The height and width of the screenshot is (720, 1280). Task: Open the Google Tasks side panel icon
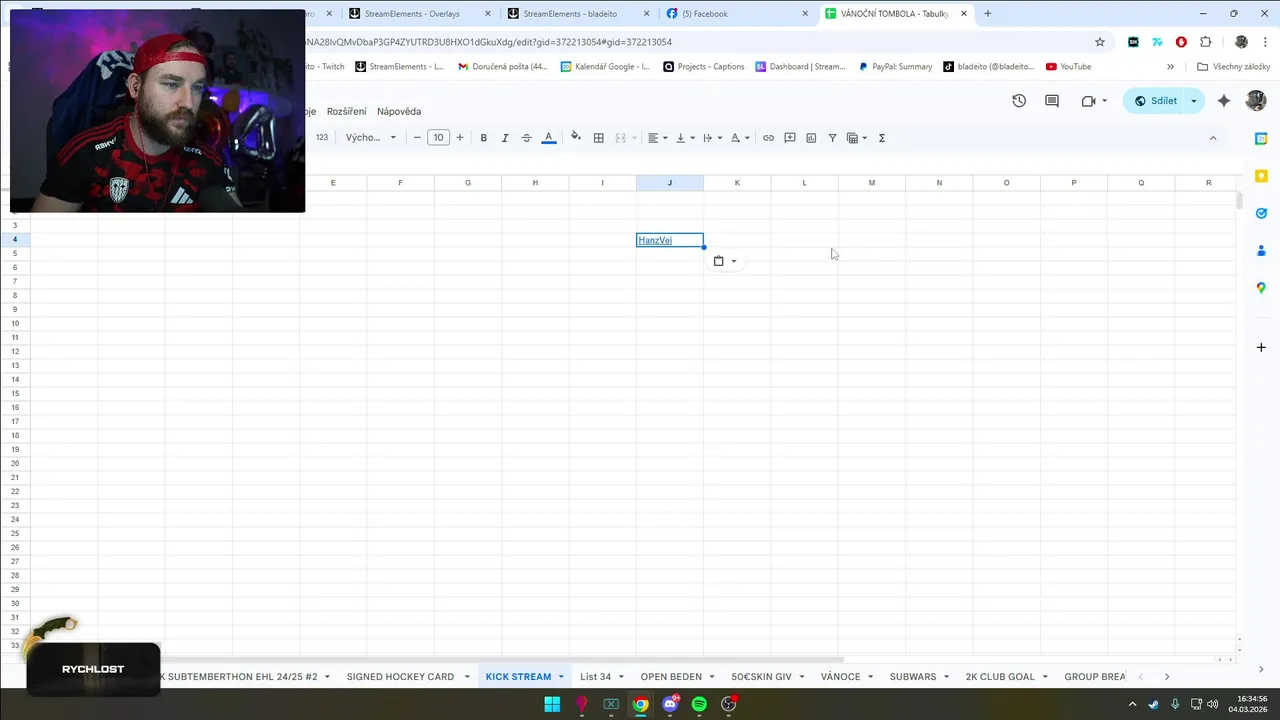pos(1261,213)
